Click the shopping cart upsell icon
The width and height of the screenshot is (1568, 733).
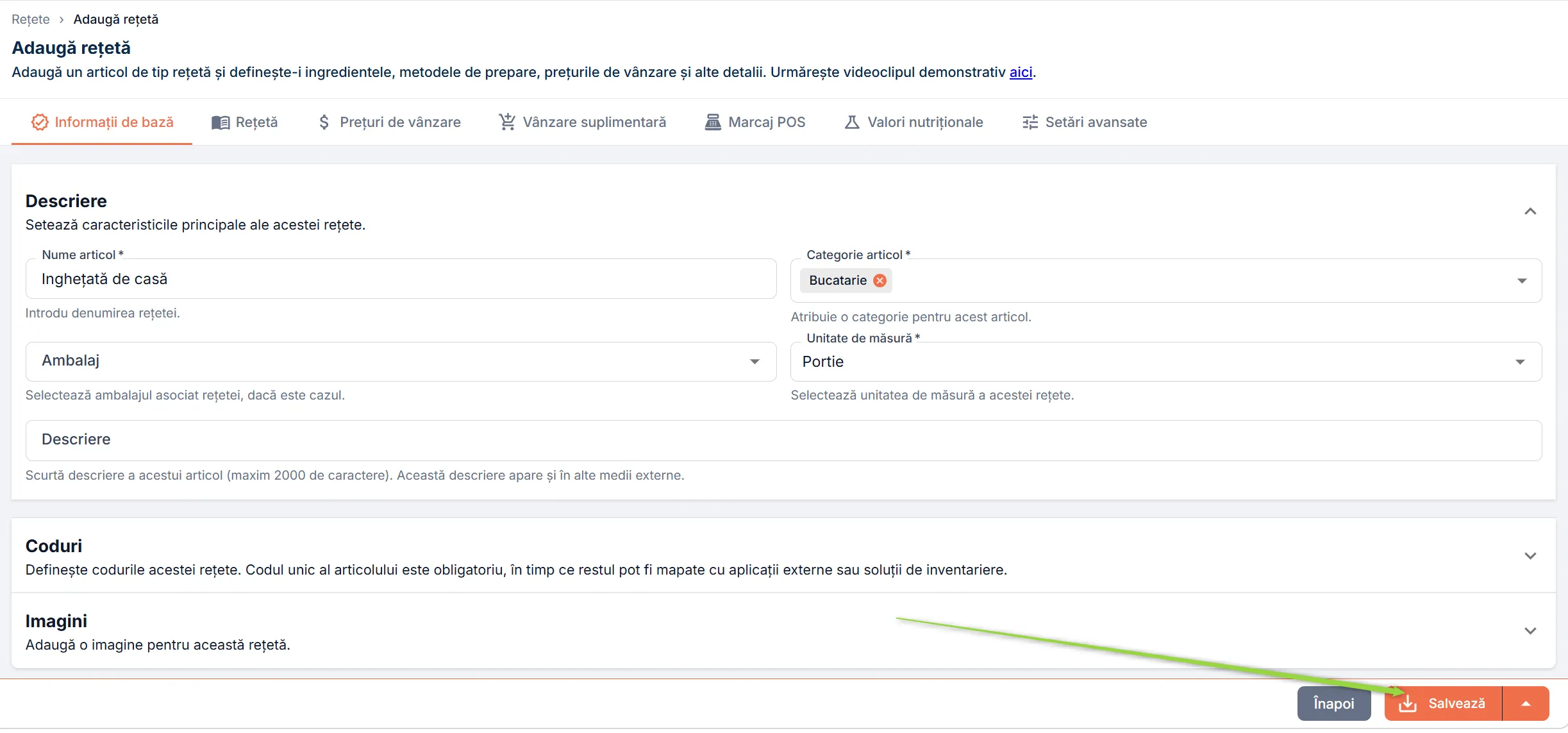click(507, 121)
